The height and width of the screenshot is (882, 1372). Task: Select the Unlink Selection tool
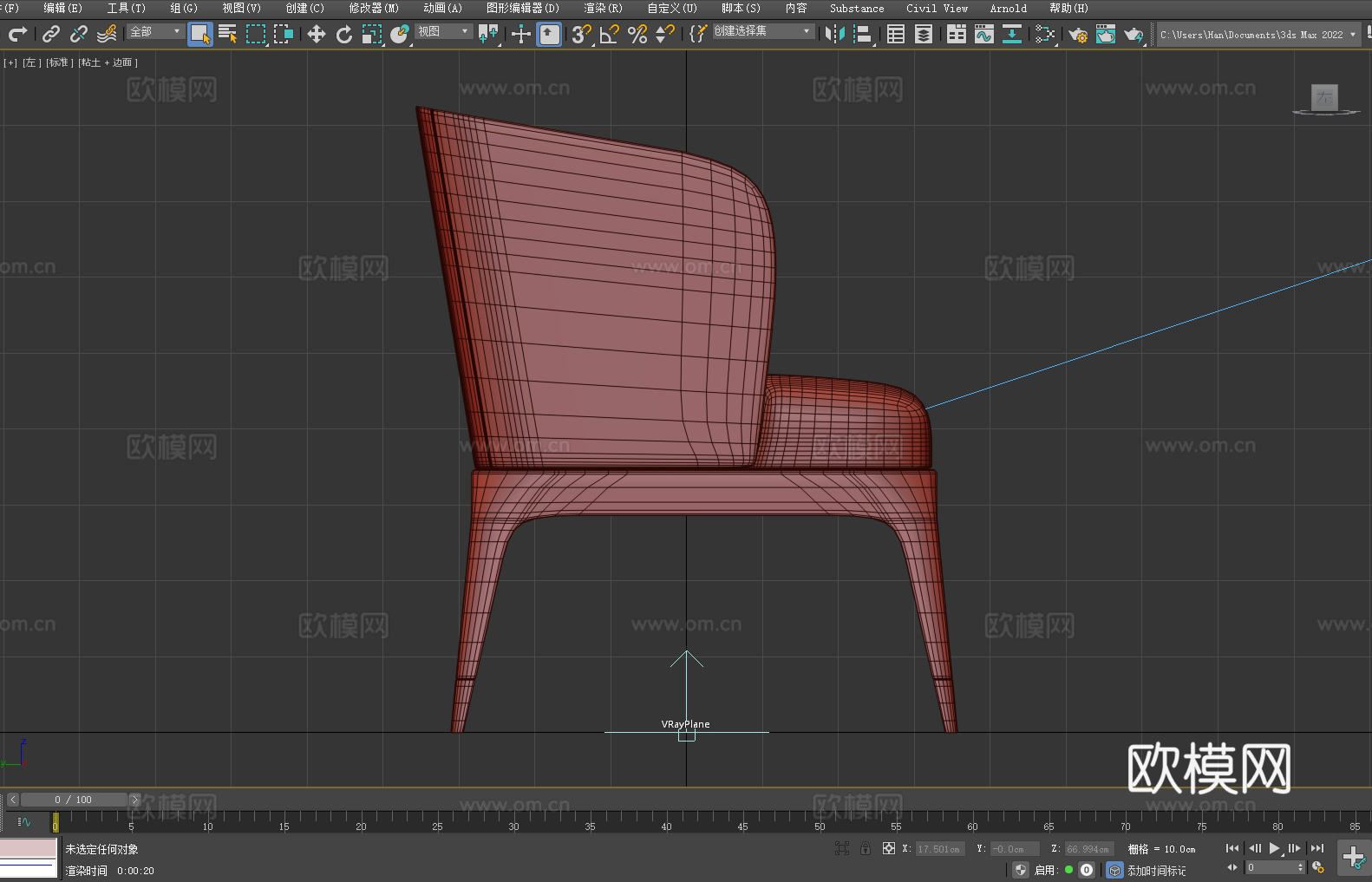[79, 34]
